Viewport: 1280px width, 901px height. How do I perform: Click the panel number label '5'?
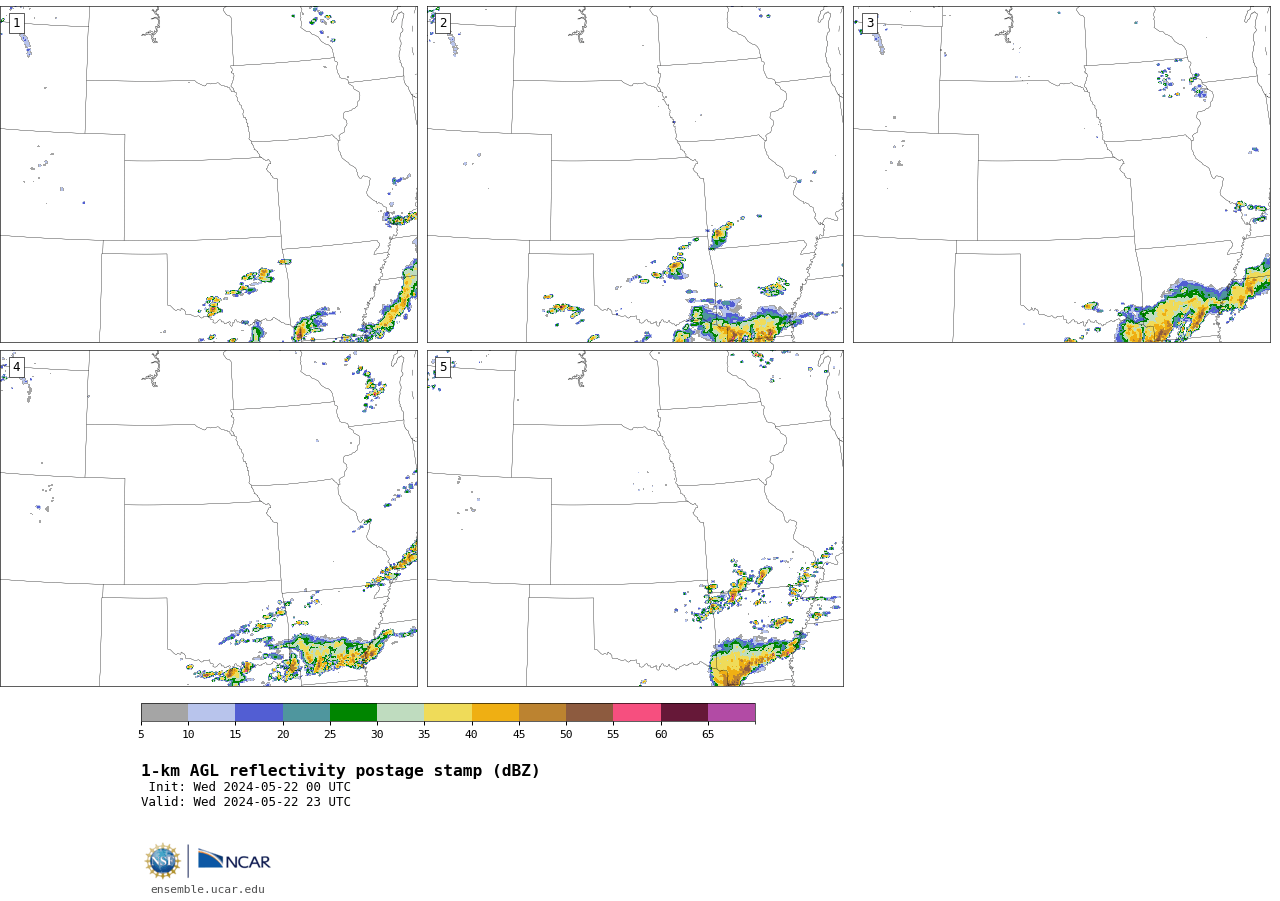point(443,367)
